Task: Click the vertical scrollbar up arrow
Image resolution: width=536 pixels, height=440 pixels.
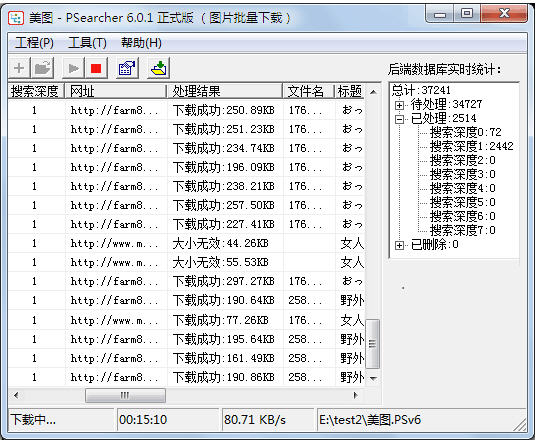Action: (373, 92)
